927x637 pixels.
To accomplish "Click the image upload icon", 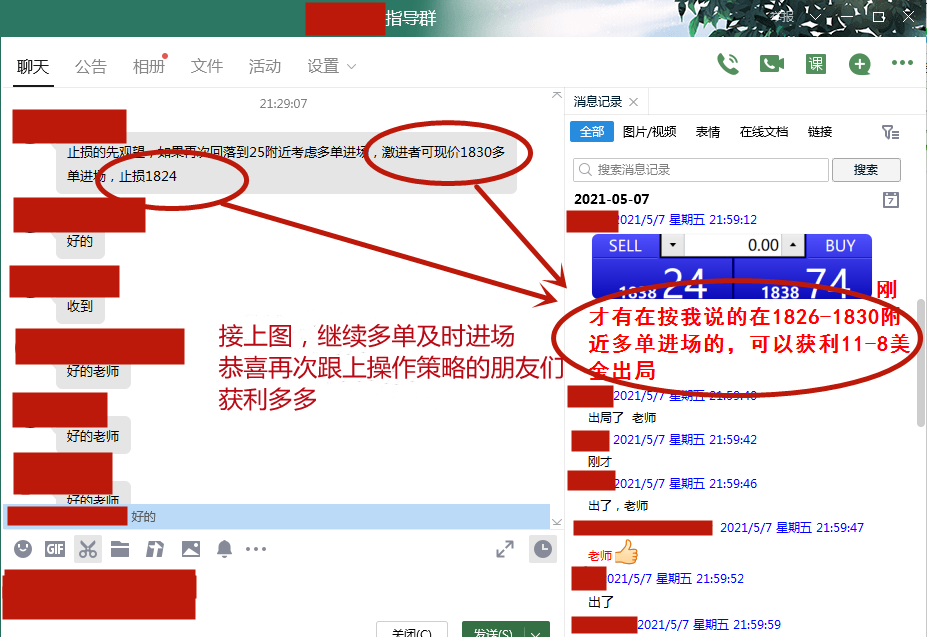I will pos(190,548).
